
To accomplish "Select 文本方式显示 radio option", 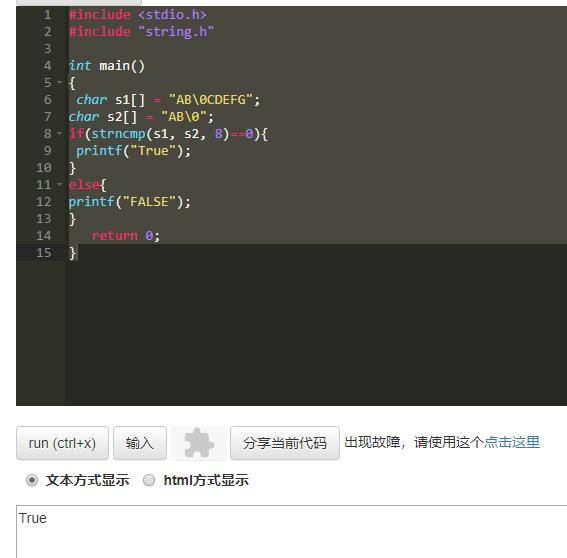I will pos(32,480).
